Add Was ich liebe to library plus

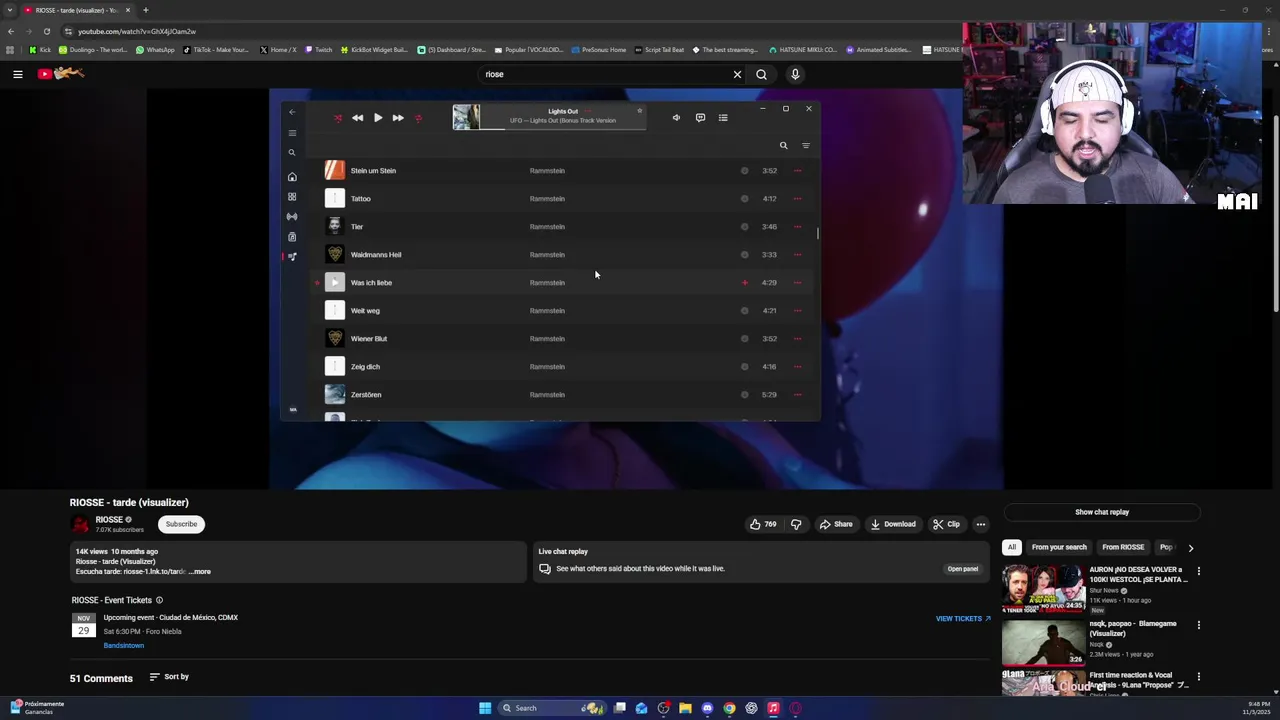tap(744, 283)
